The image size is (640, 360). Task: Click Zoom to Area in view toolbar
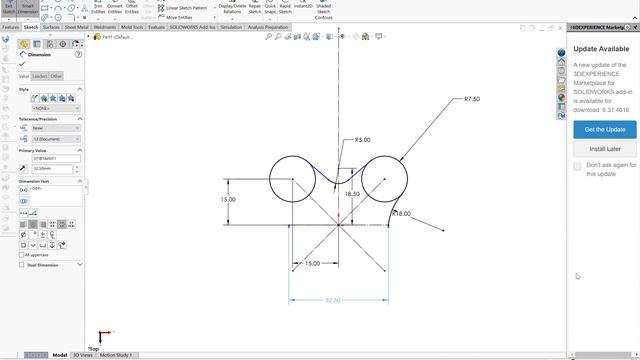click(x=278, y=37)
